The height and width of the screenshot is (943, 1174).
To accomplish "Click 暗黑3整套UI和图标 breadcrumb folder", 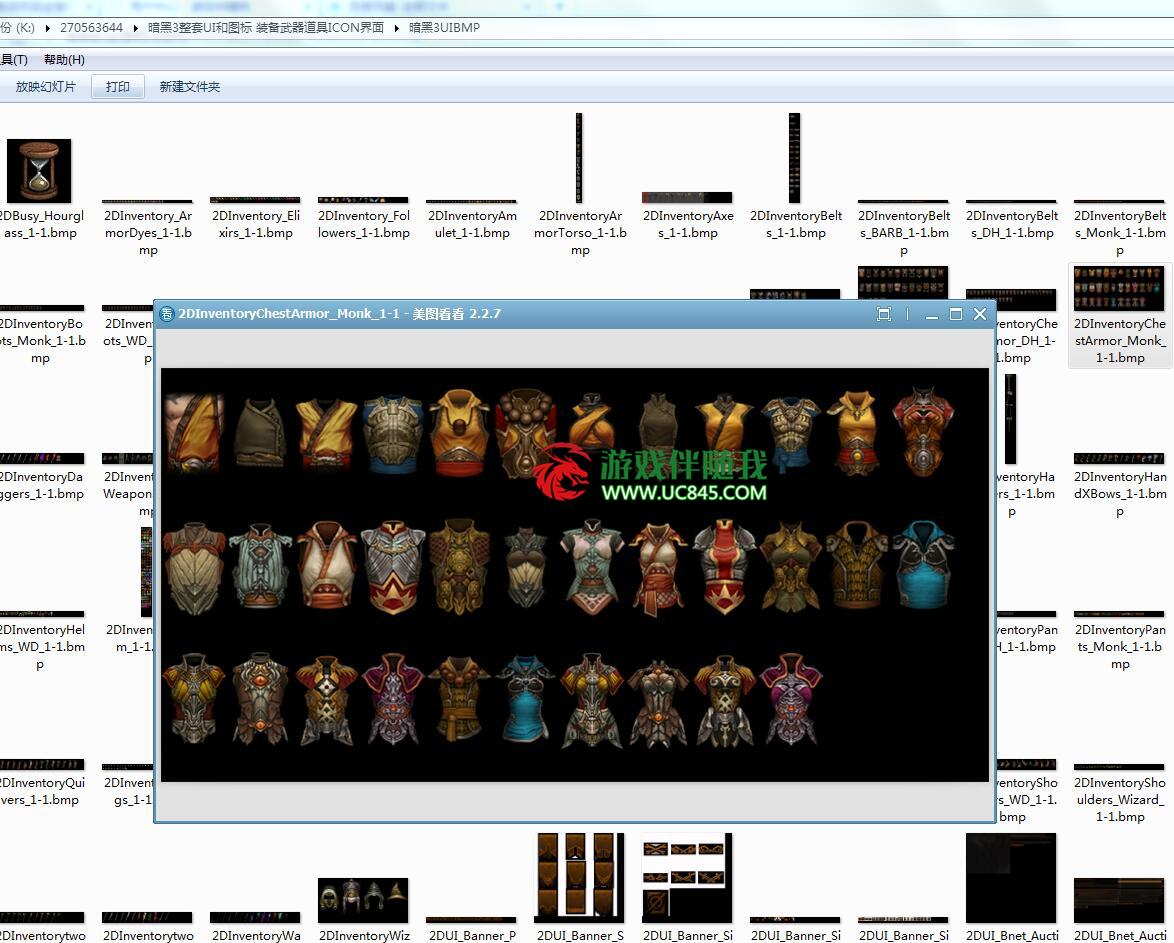I will [x=266, y=28].
